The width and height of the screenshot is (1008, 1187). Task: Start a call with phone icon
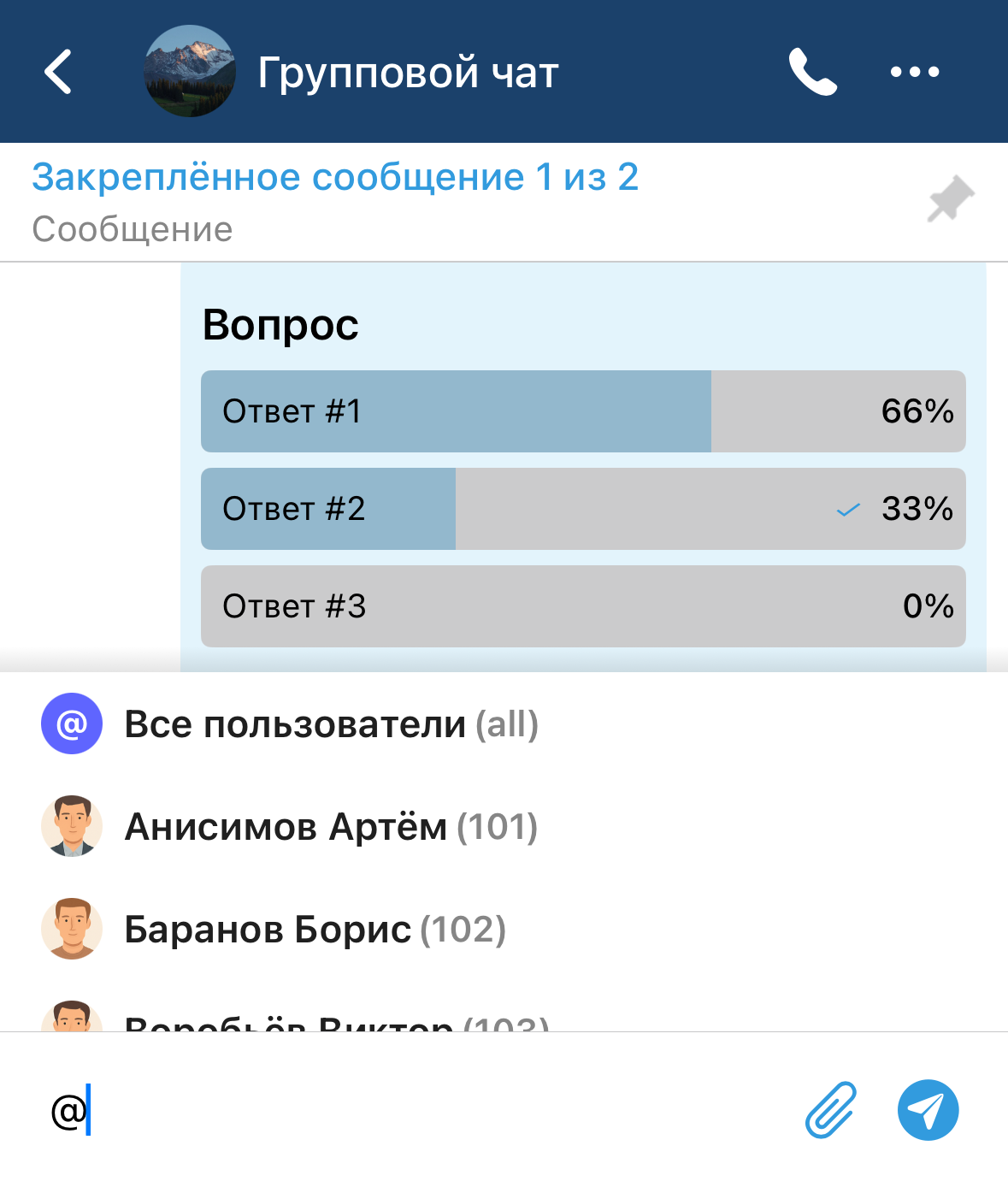(x=811, y=72)
